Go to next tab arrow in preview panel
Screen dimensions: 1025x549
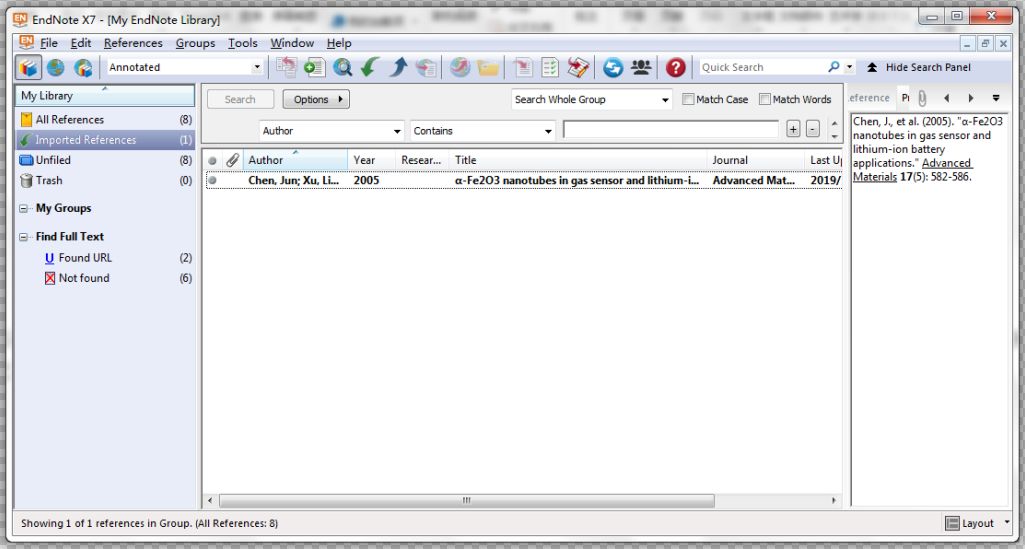coord(971,99)
